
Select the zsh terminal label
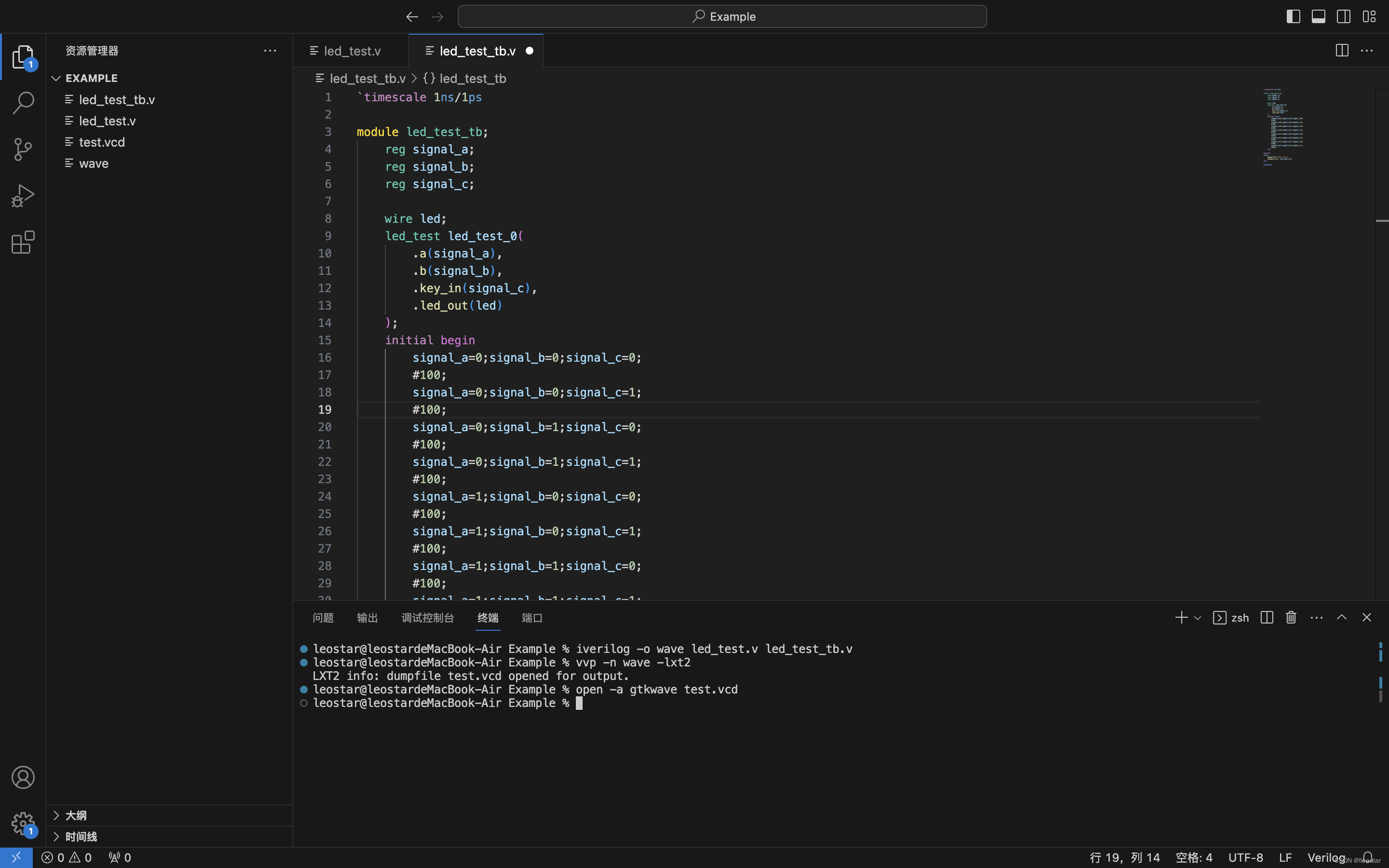(x=1231, y=618)
